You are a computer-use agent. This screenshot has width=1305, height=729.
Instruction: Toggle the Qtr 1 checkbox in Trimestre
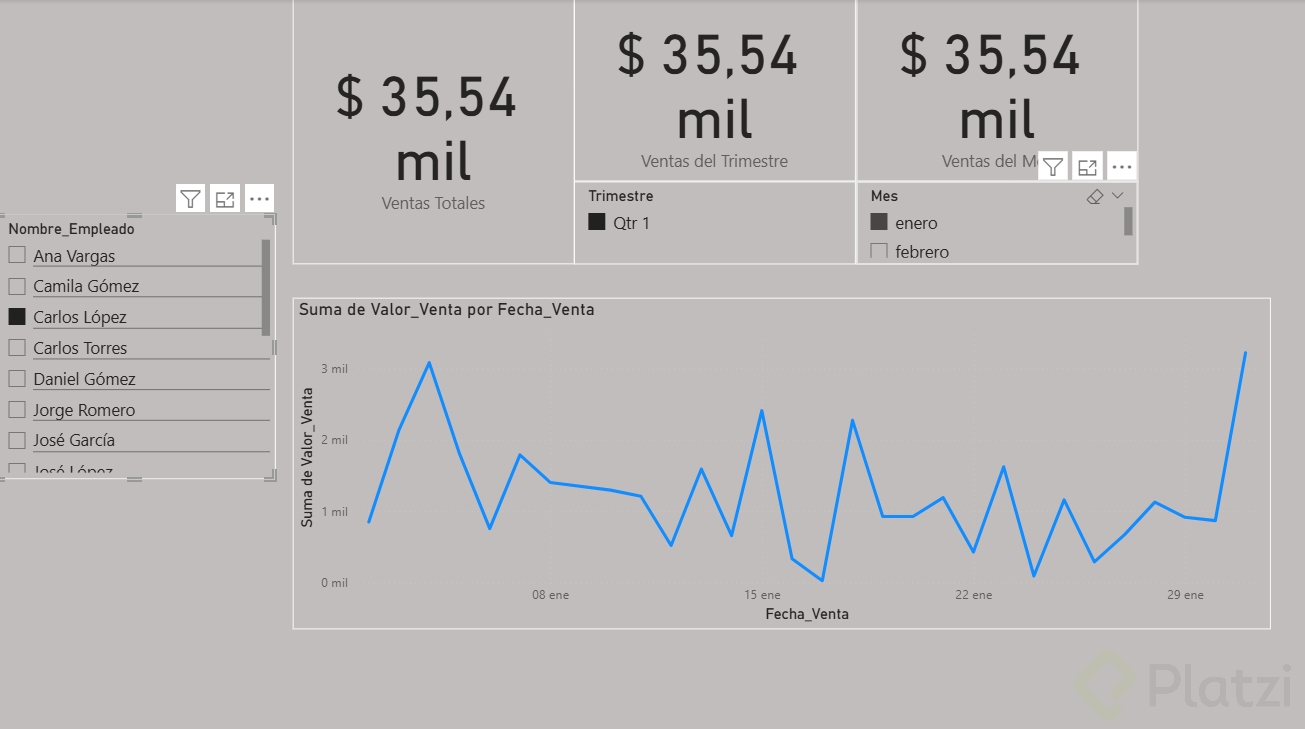click(x=597, y=223)
